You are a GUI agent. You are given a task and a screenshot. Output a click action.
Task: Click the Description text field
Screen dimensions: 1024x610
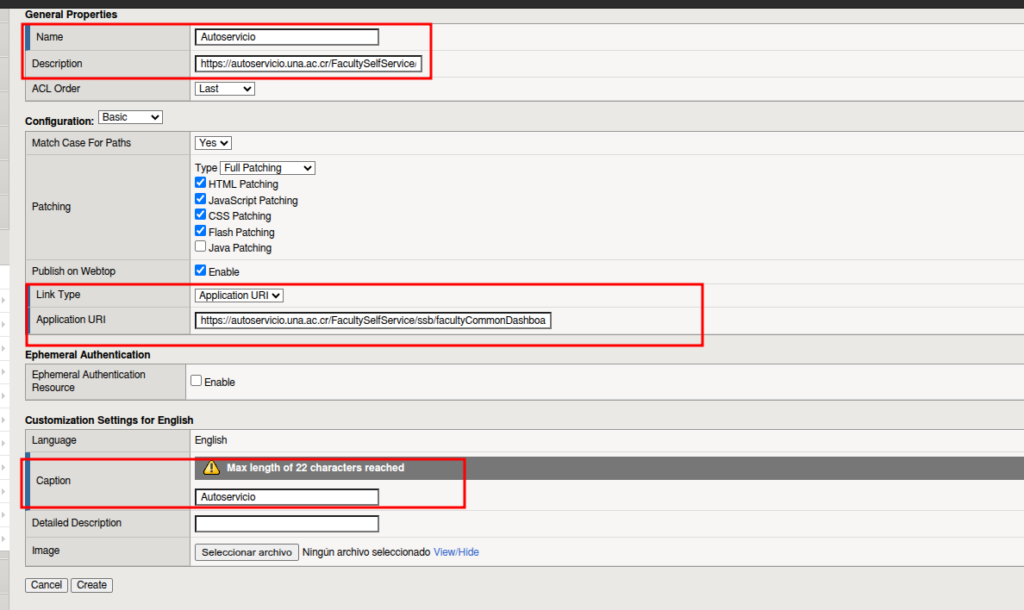point(308,64)
